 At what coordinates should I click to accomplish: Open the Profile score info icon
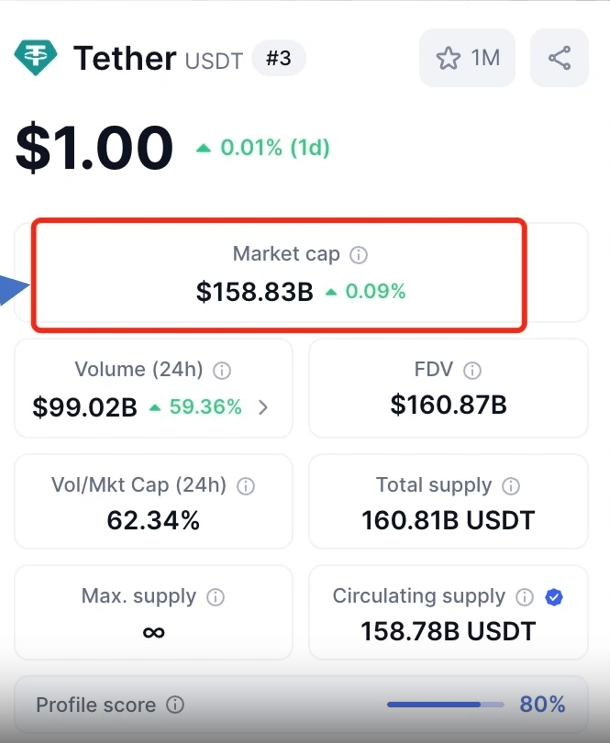coord(175,705)
